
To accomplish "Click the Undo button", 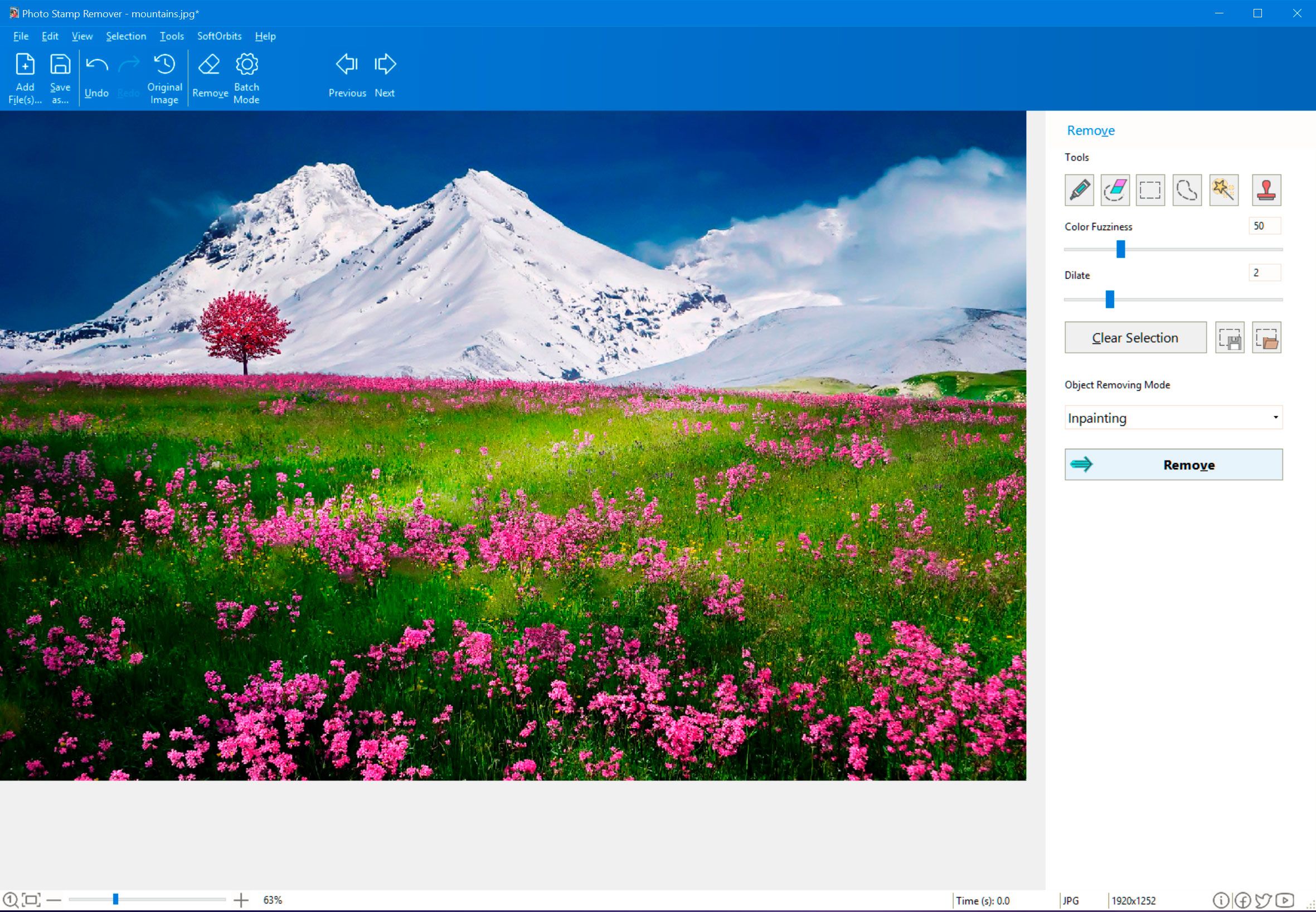I will click(96, 75).
